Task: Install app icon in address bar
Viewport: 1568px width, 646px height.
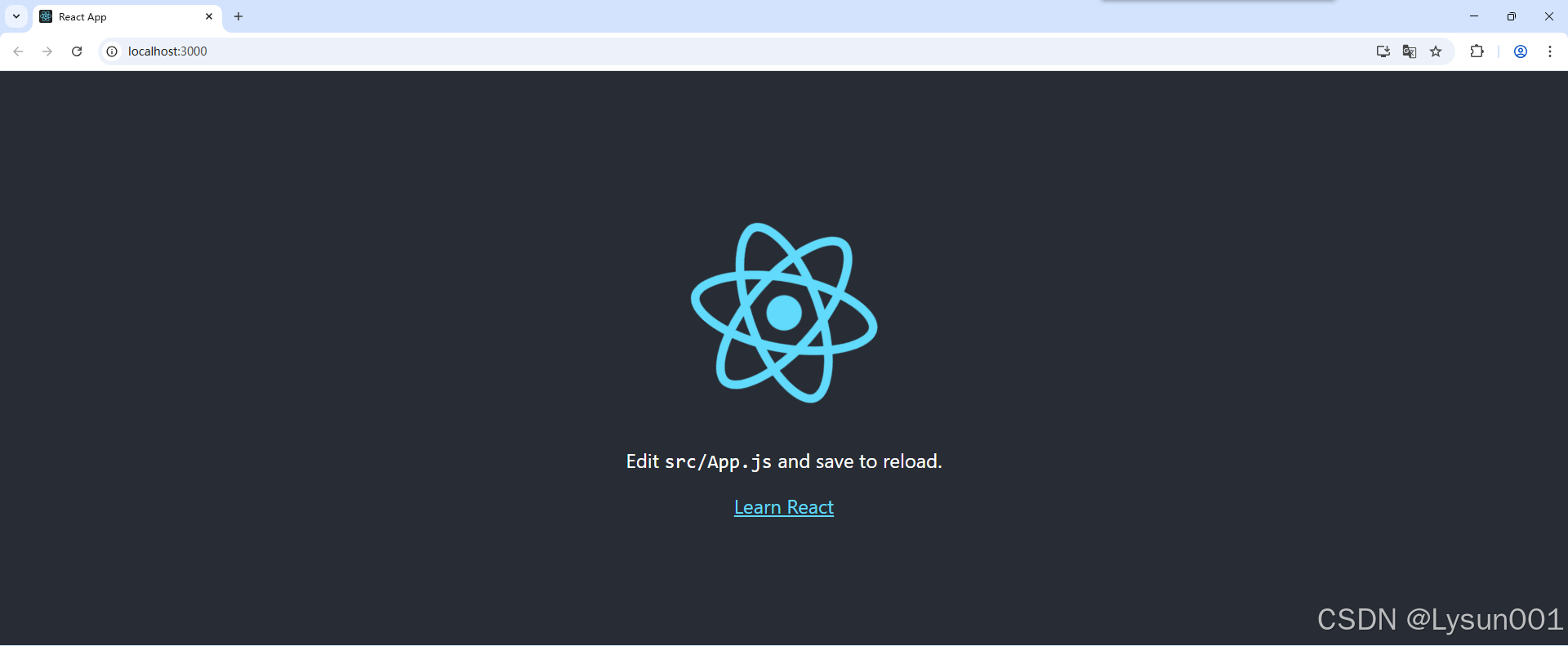Action: (x=1383, y=51)
